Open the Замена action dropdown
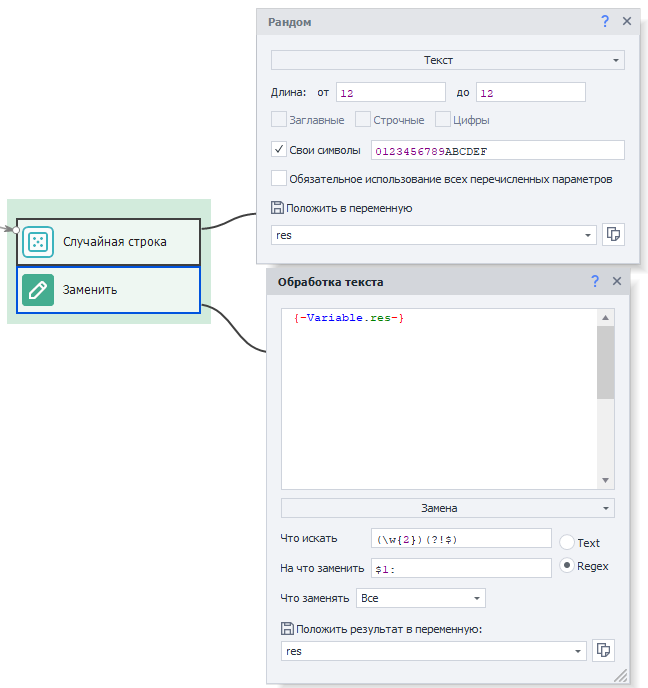The height and width of the screenshot is (688, 648). (447, 508)
